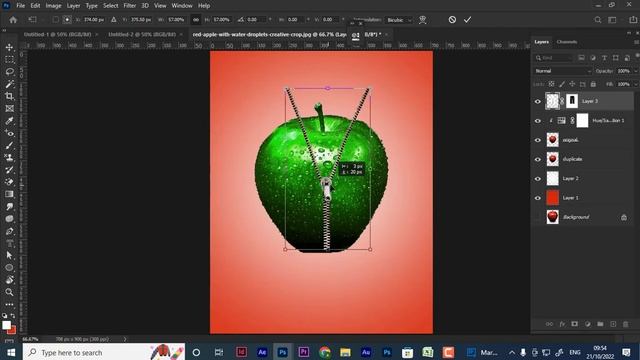Toggle the reference point checkbox
640x360 pixels.
click(x=56, y=20)
